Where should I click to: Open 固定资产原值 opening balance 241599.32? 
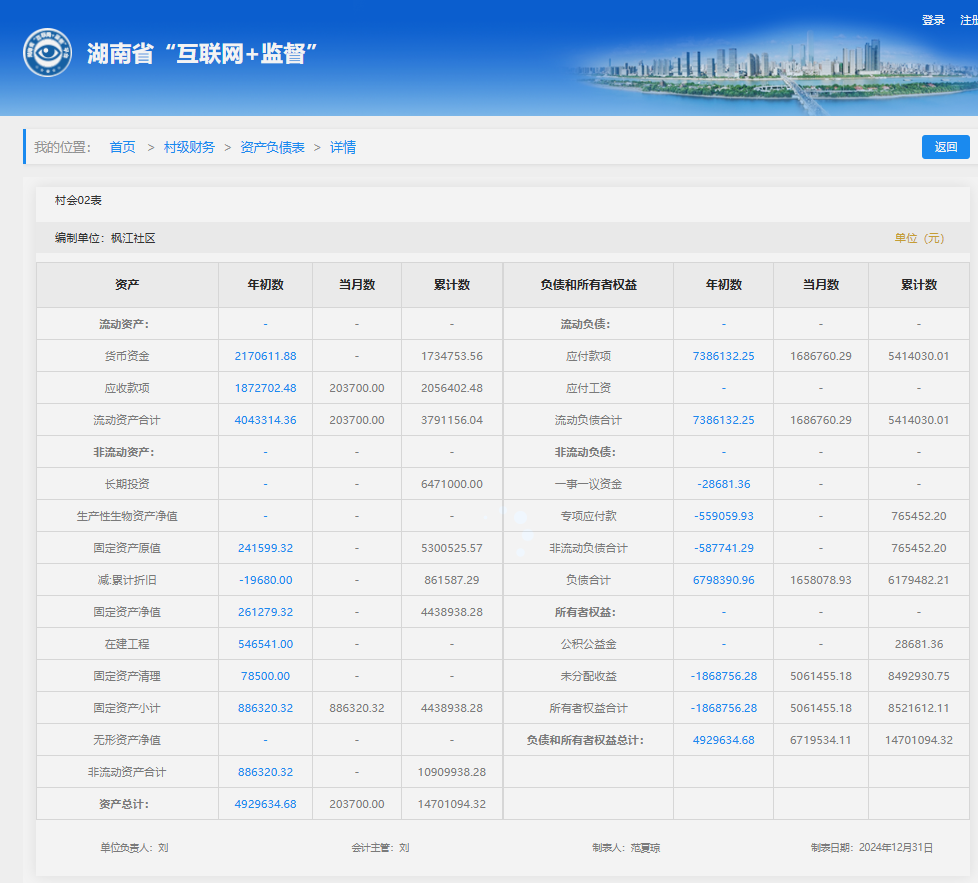tap(266, 548)
